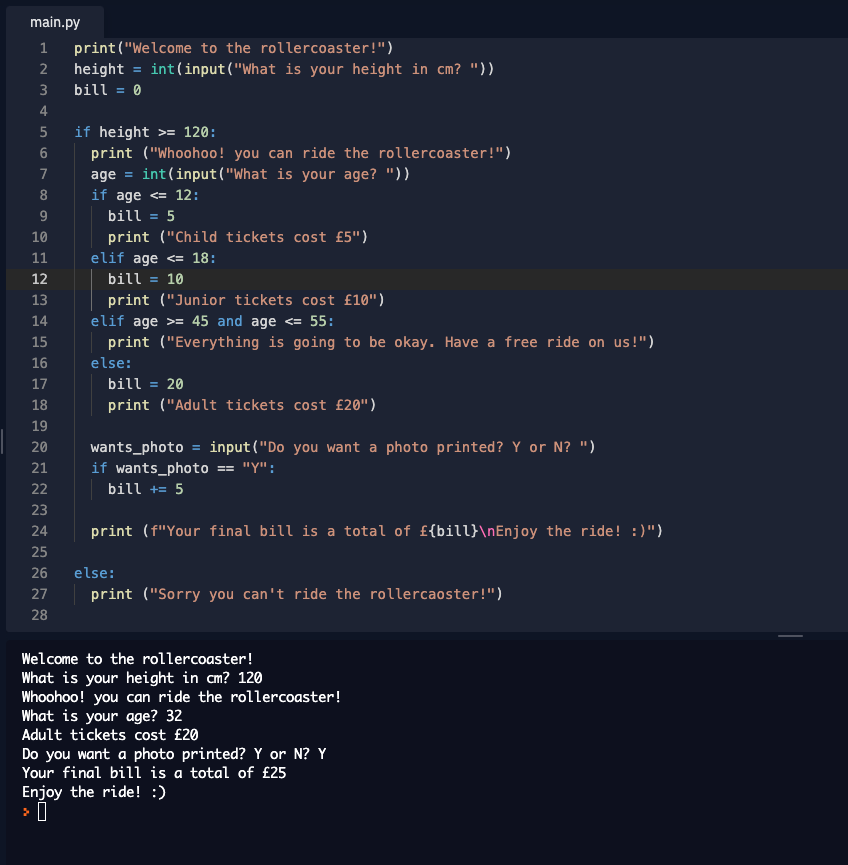Click the console/editor divider handle

[790, 636]
